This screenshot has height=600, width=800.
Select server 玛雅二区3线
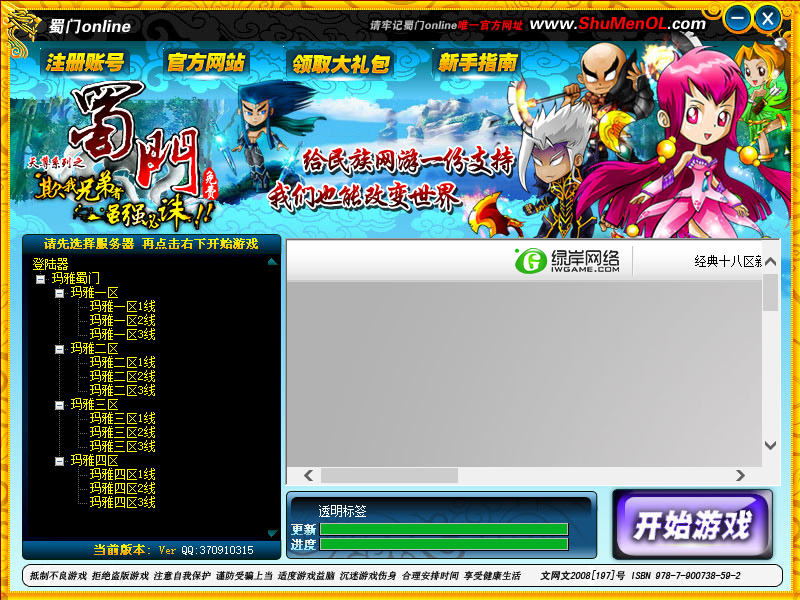pyautogui.click(x=122, y=390)
